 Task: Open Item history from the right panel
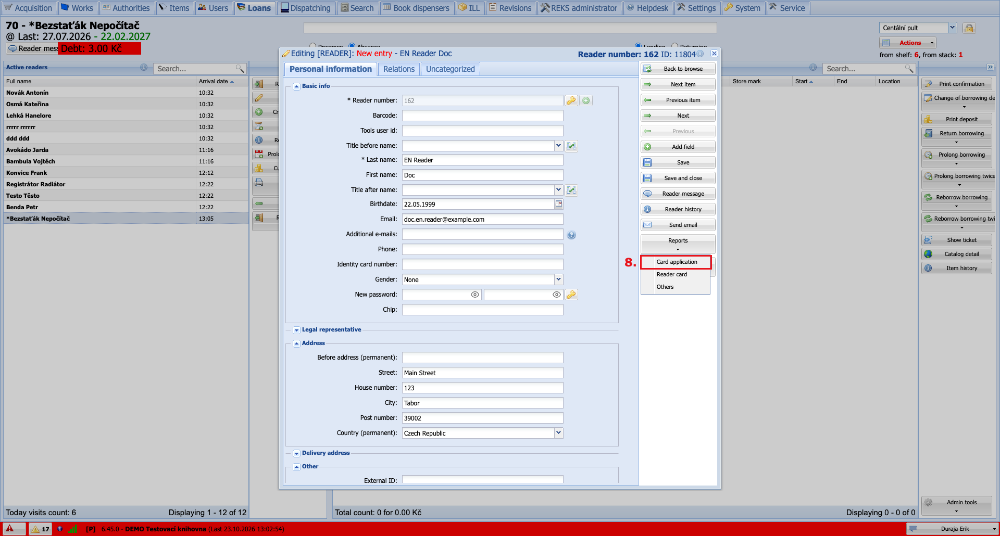point(957,268)
